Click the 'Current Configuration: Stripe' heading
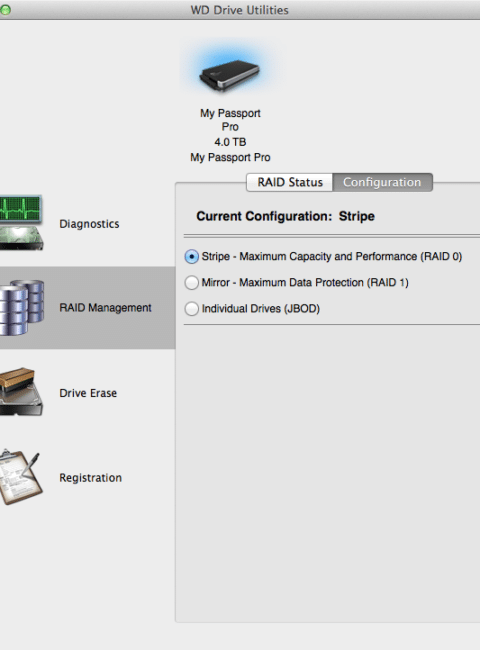This screenshot has height=650, width=480. pos(286,216)
